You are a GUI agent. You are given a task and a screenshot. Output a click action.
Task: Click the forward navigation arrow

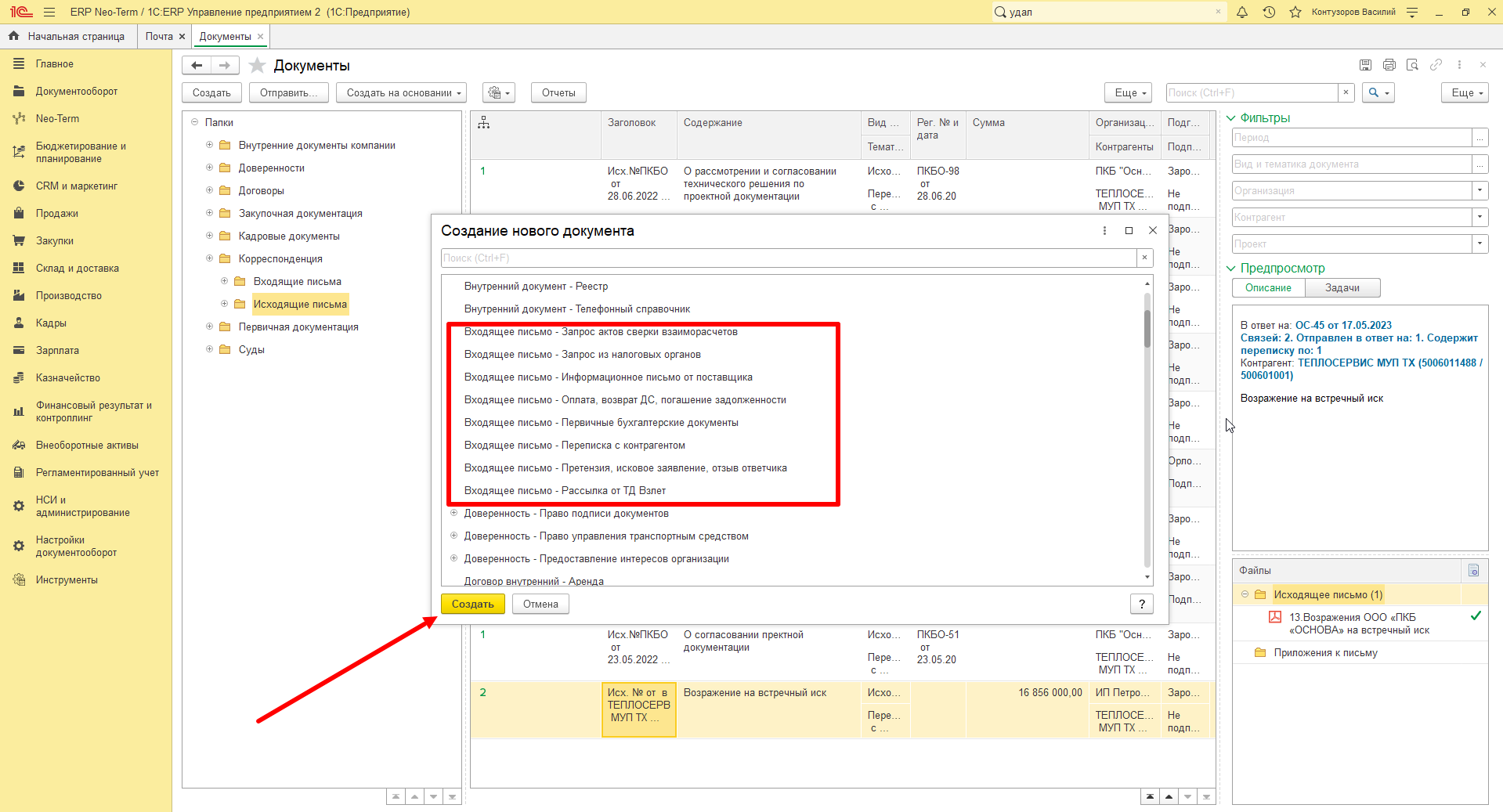pos(225,66)
